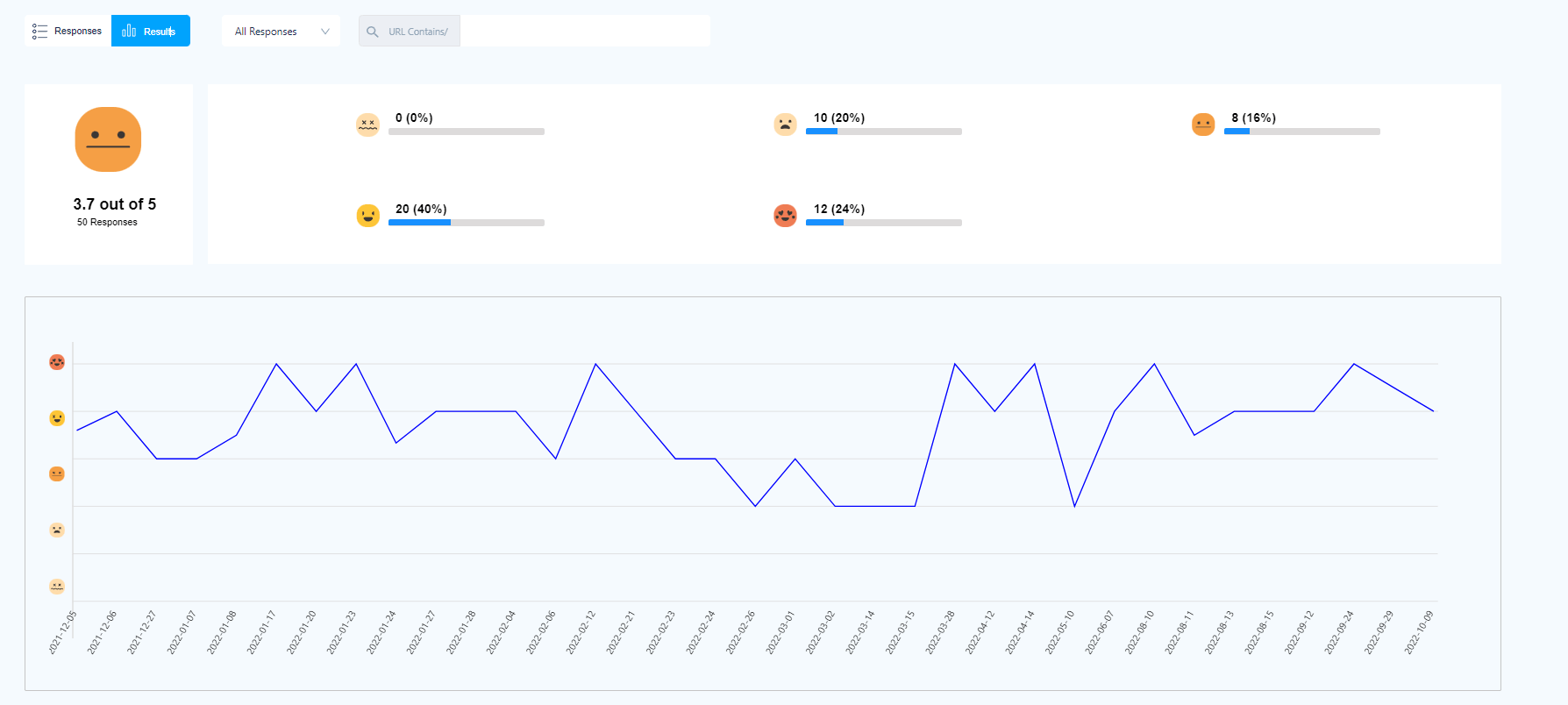
Task: Switch to the Results tab
Action: click(151, 31)
